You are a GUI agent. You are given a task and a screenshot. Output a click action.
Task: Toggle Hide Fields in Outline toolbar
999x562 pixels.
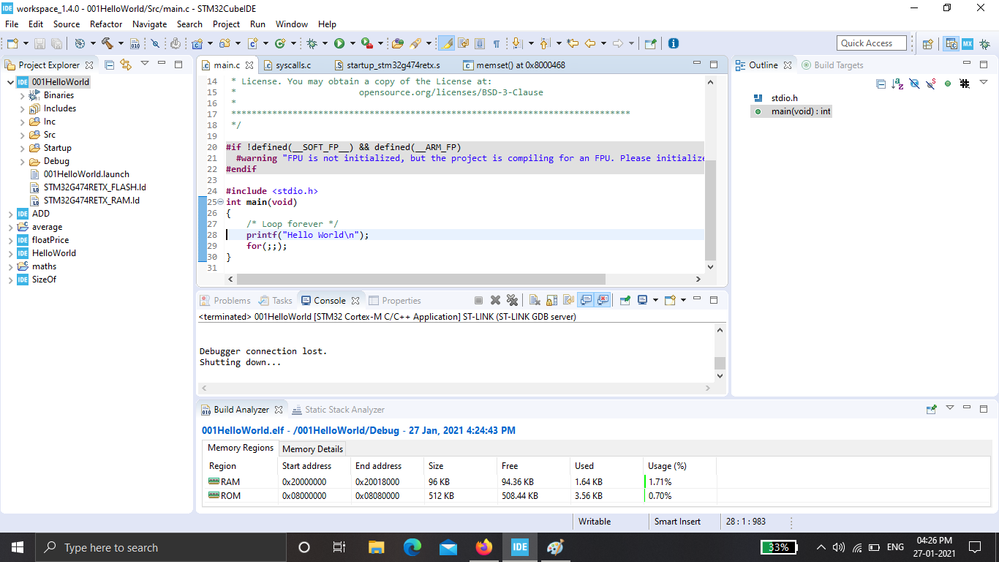(914, 83)
